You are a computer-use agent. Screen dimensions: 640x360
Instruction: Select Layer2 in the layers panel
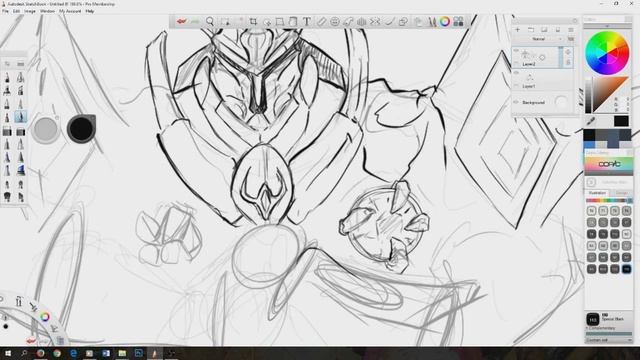pos(543,57)
